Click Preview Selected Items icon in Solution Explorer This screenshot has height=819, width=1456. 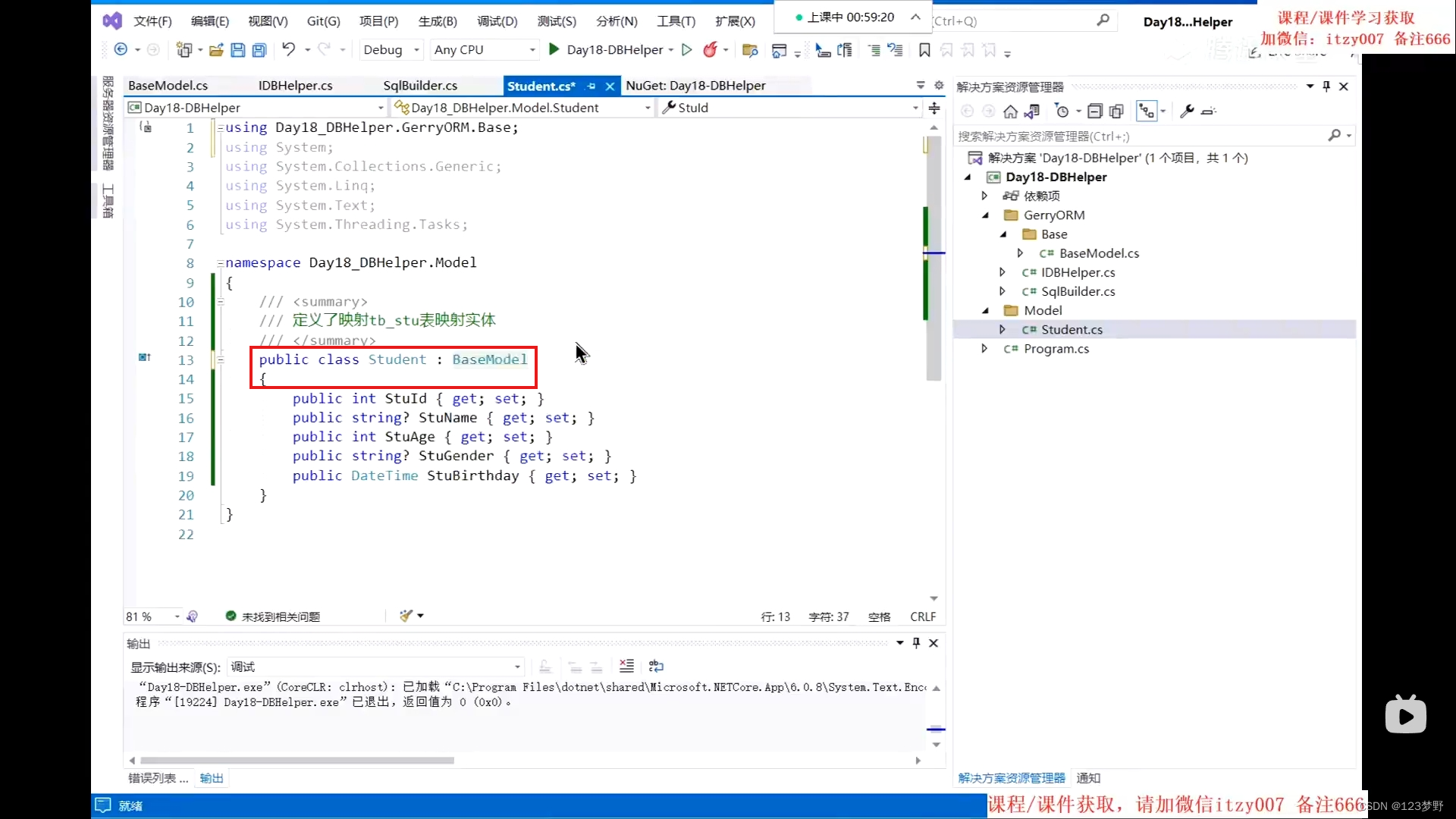point(1210,111)
